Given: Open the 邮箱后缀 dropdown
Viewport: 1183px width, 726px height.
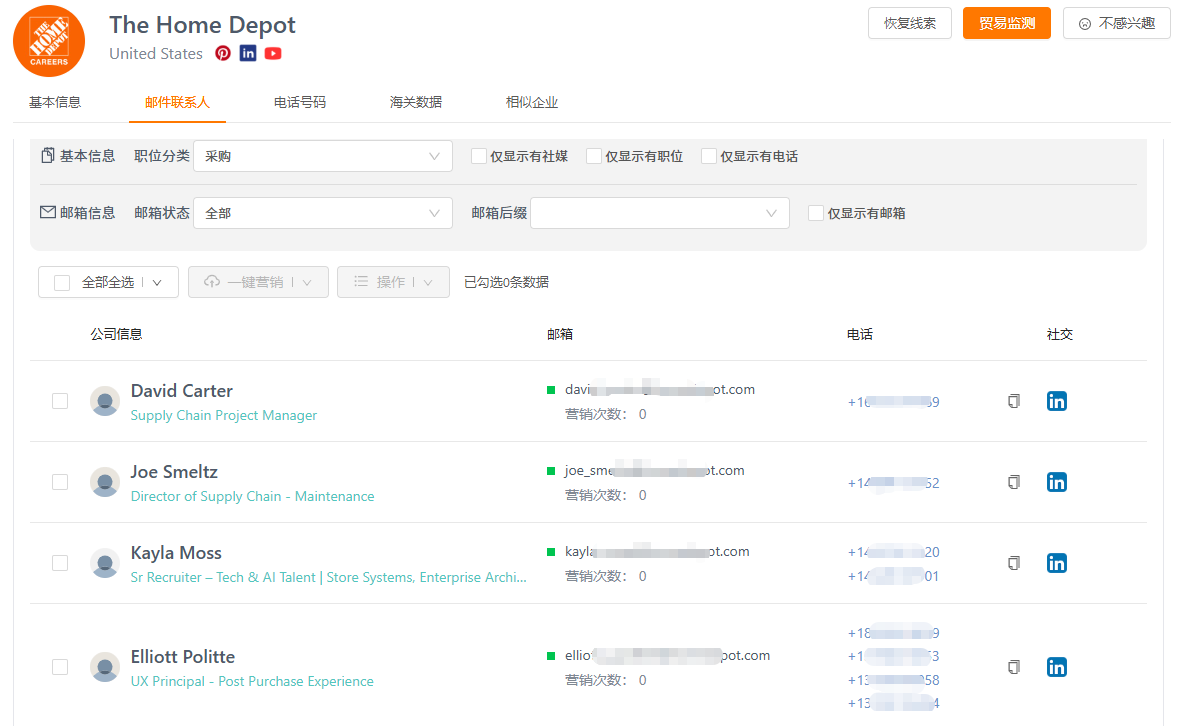Looking at the screenshot, I should [x=660, y=213].
